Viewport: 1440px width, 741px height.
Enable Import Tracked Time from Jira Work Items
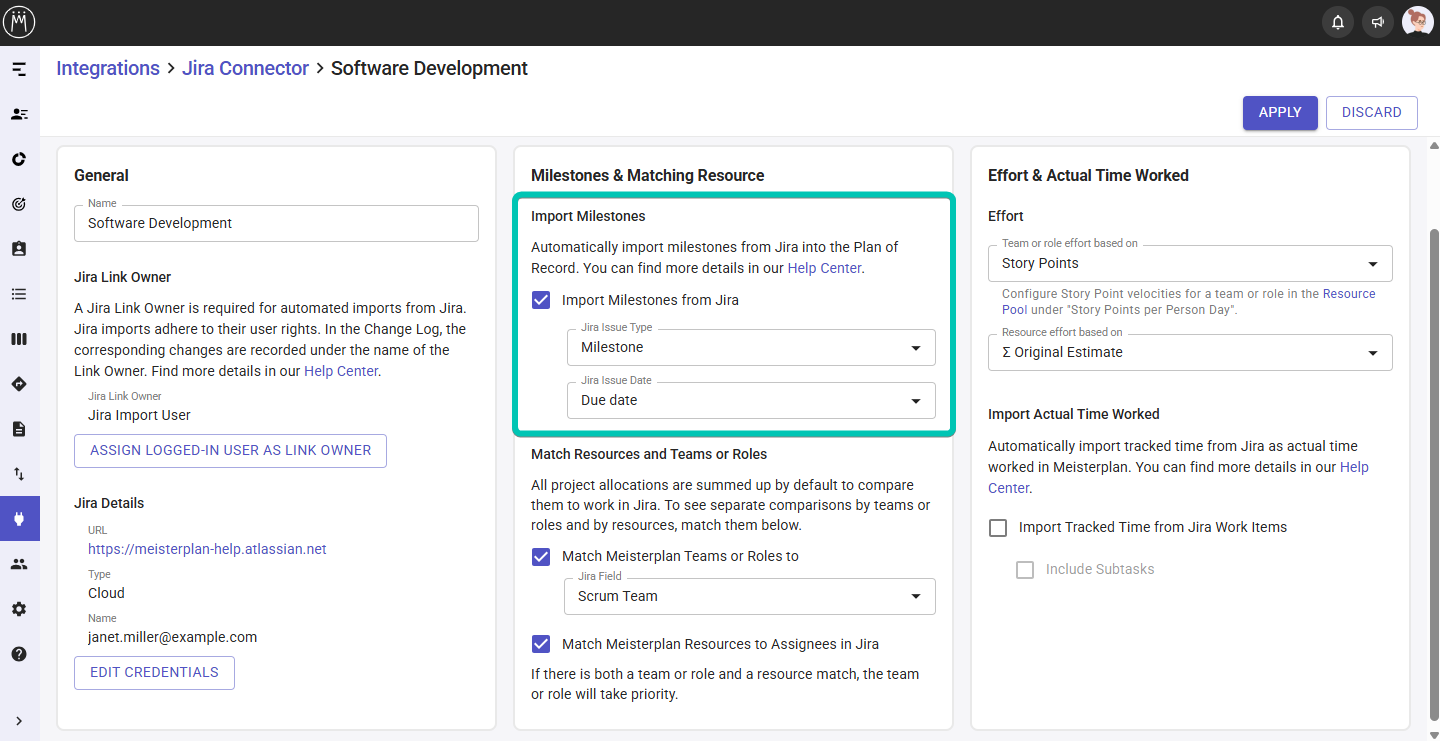[x=998, y=527]
